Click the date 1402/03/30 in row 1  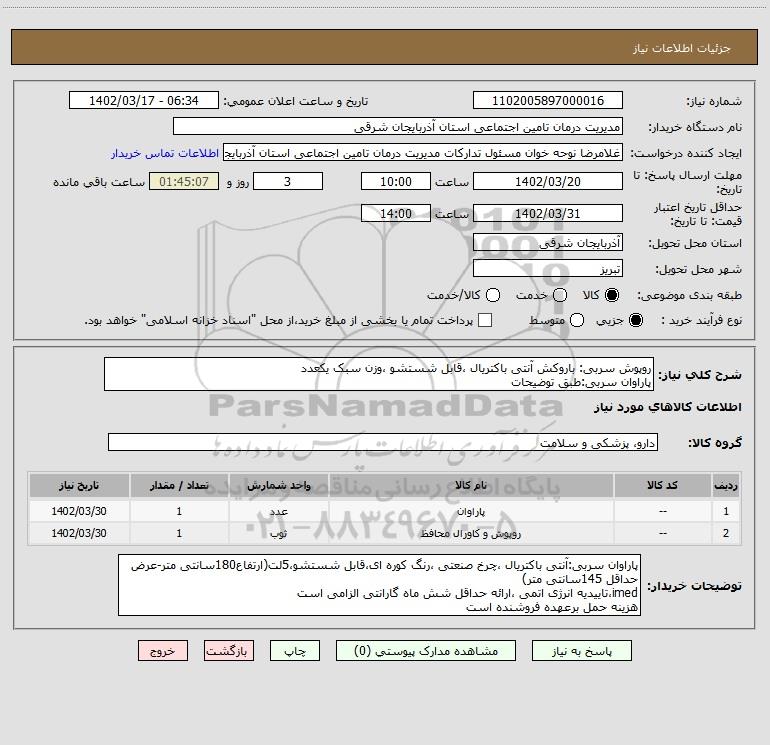(79, 511)
